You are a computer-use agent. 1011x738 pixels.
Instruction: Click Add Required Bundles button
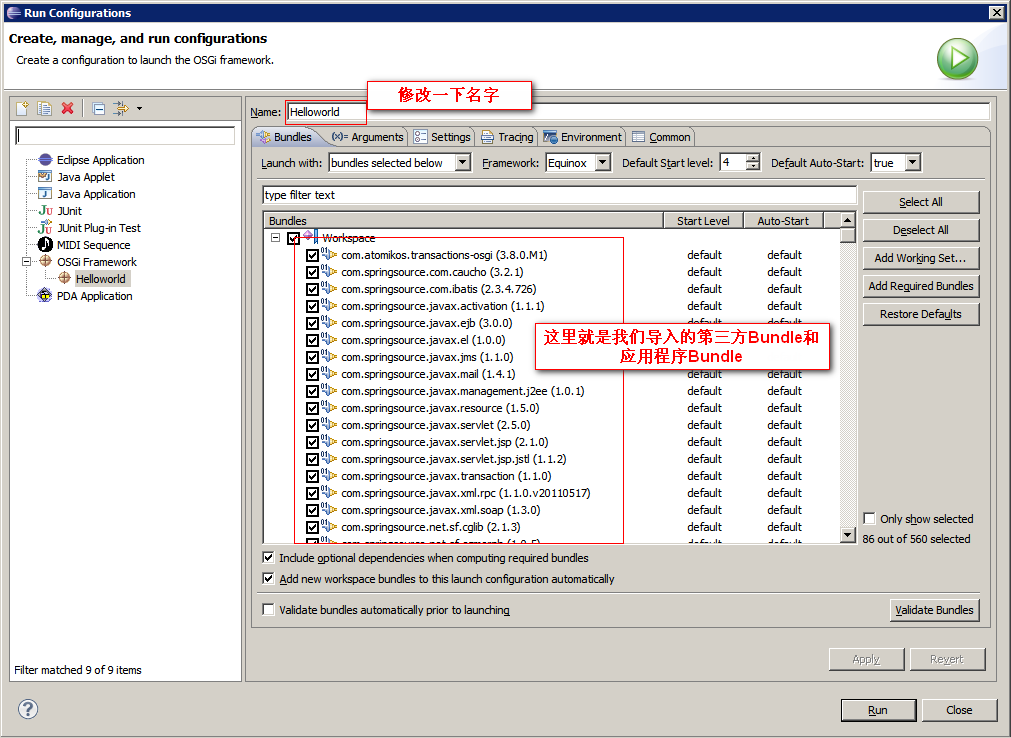pyautogui.click(x=921, y=286)
